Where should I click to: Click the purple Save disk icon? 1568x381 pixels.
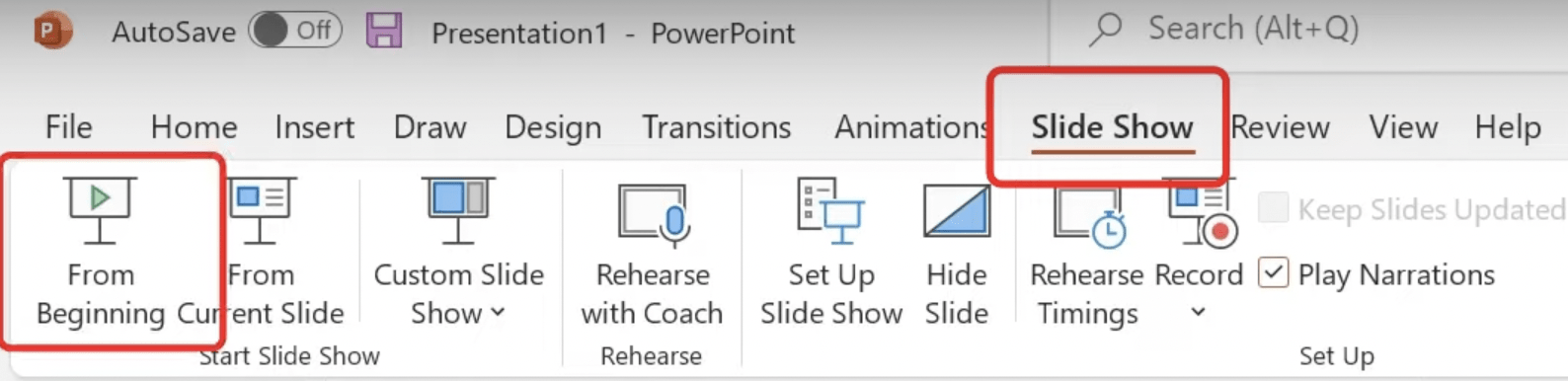[x=384, y=31]
